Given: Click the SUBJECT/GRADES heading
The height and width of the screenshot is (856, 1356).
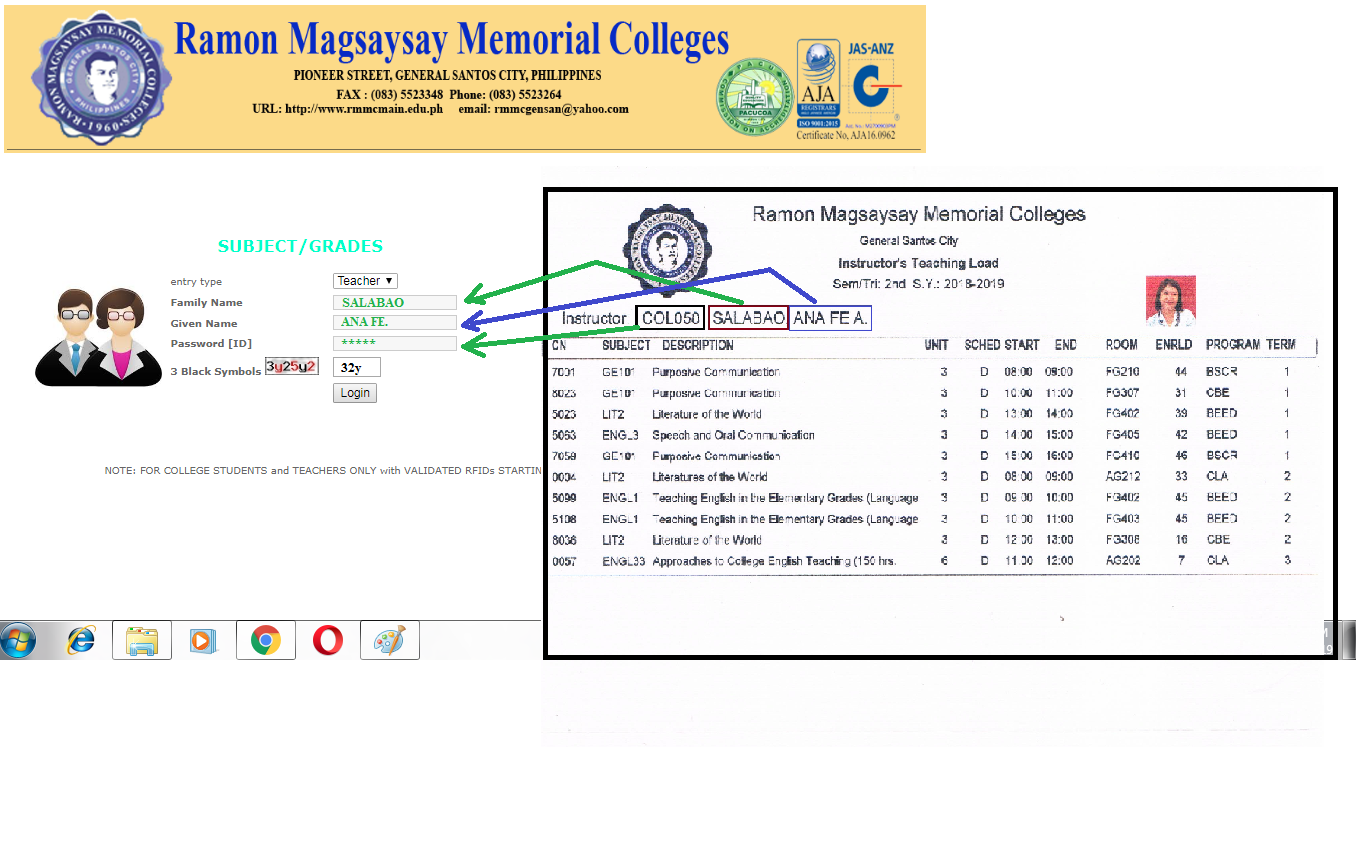Looking at the screenshot, I should 300,246.
